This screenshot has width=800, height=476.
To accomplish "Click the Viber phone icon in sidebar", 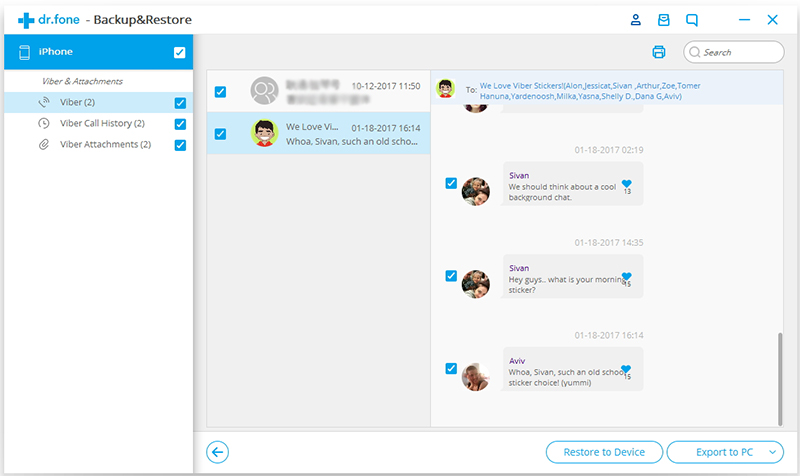I will click(x=44, y=102).
